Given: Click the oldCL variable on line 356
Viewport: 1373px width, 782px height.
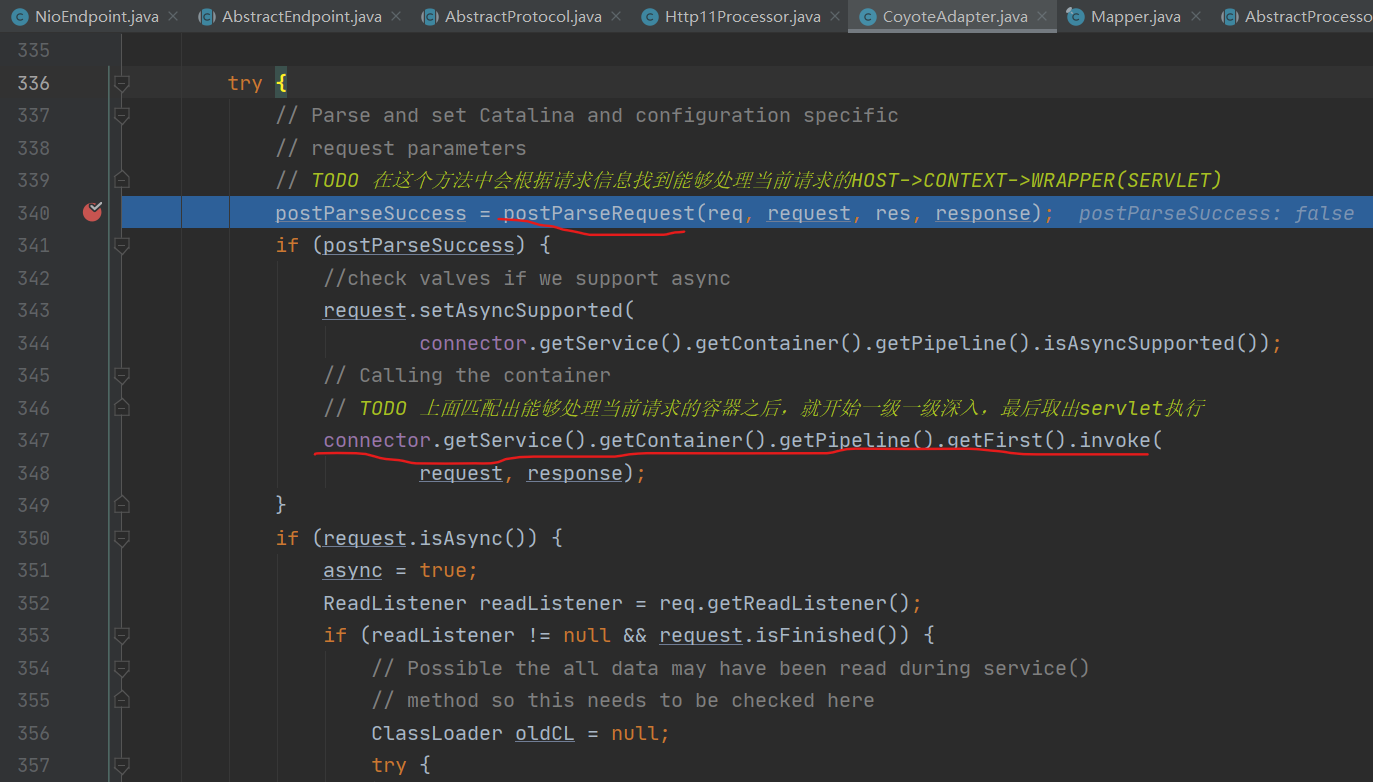Looking at the screenshot, I should [545, 733].
